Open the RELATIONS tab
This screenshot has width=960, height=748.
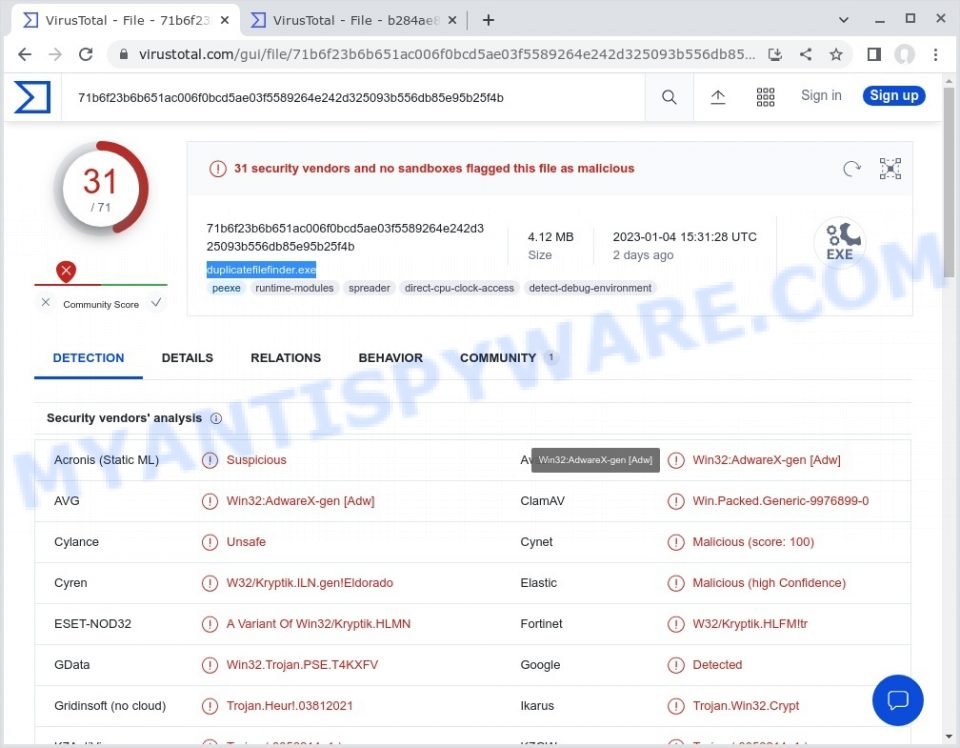click(285, 358)
